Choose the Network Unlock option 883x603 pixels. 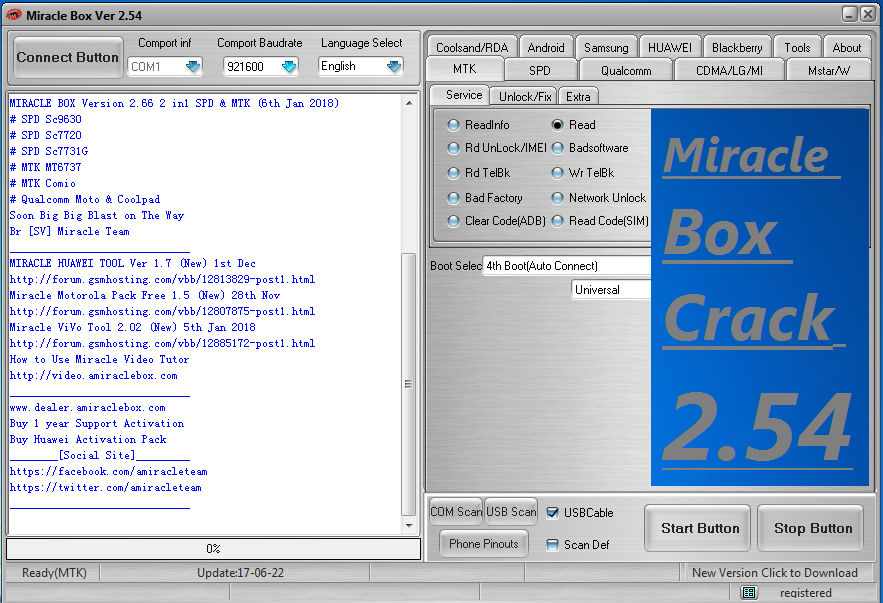pos(557,197)
